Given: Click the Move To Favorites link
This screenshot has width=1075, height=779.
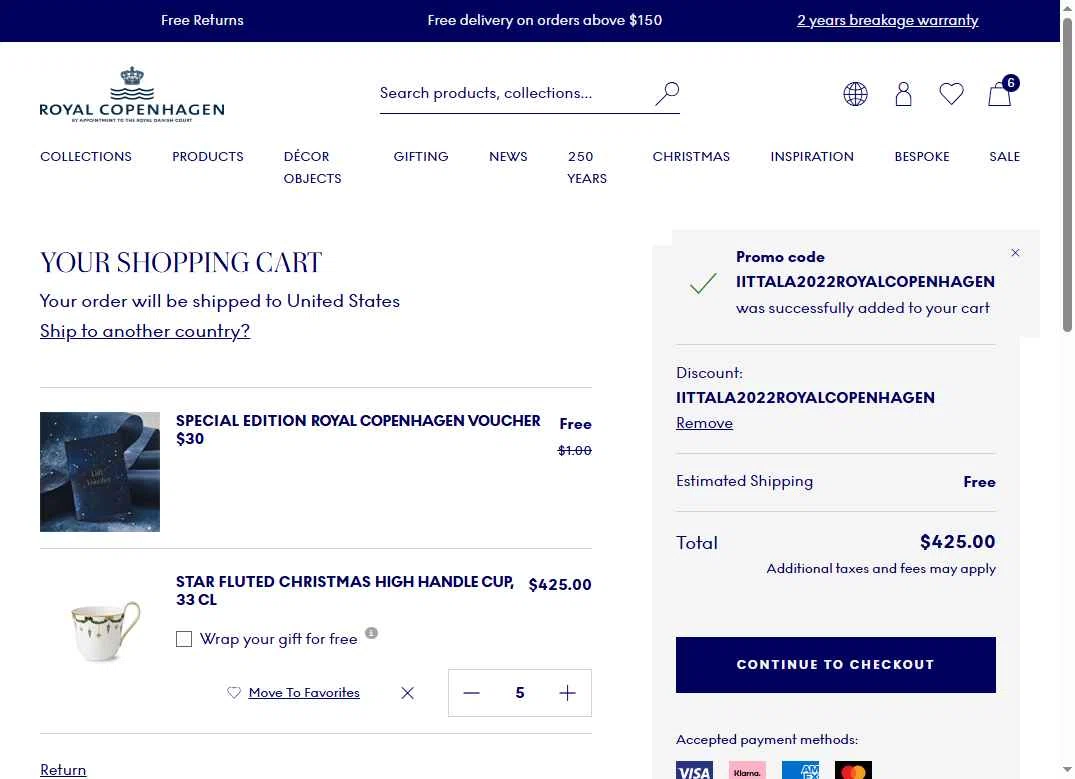Looking at the screenshot, I should click(x=304, y=693).
